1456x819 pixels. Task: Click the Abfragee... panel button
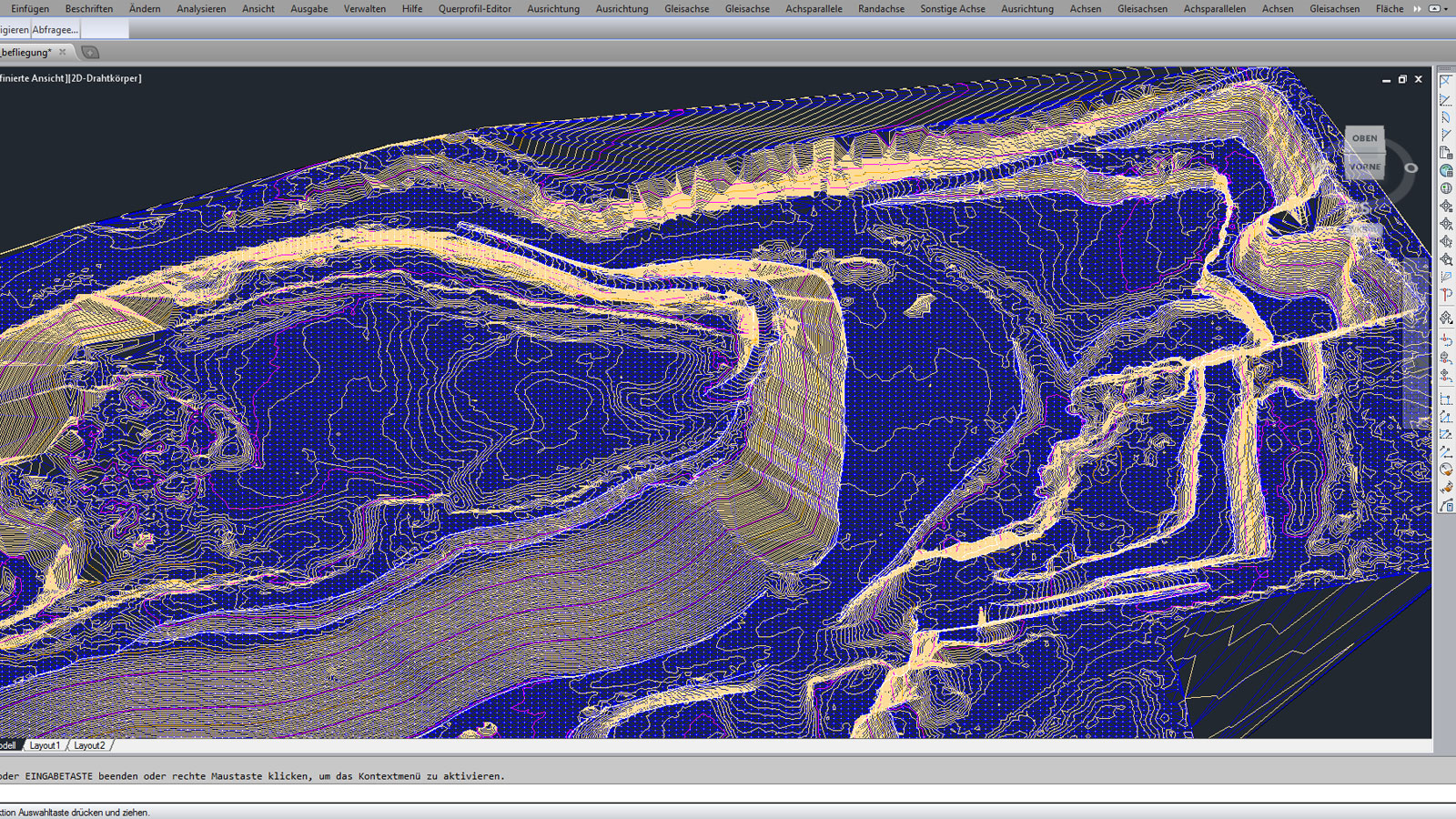56,30
